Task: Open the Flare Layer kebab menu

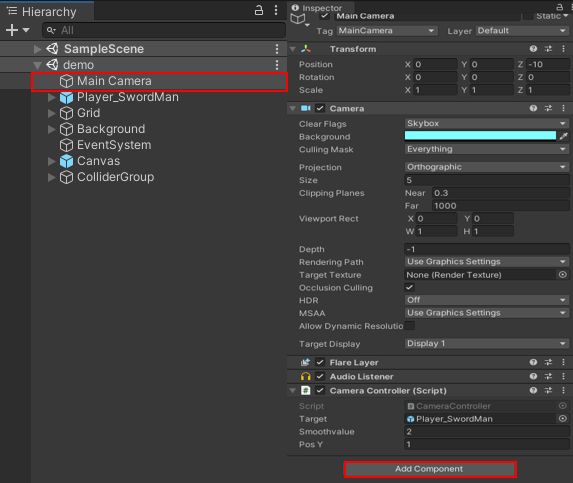Action: point(563,362)
